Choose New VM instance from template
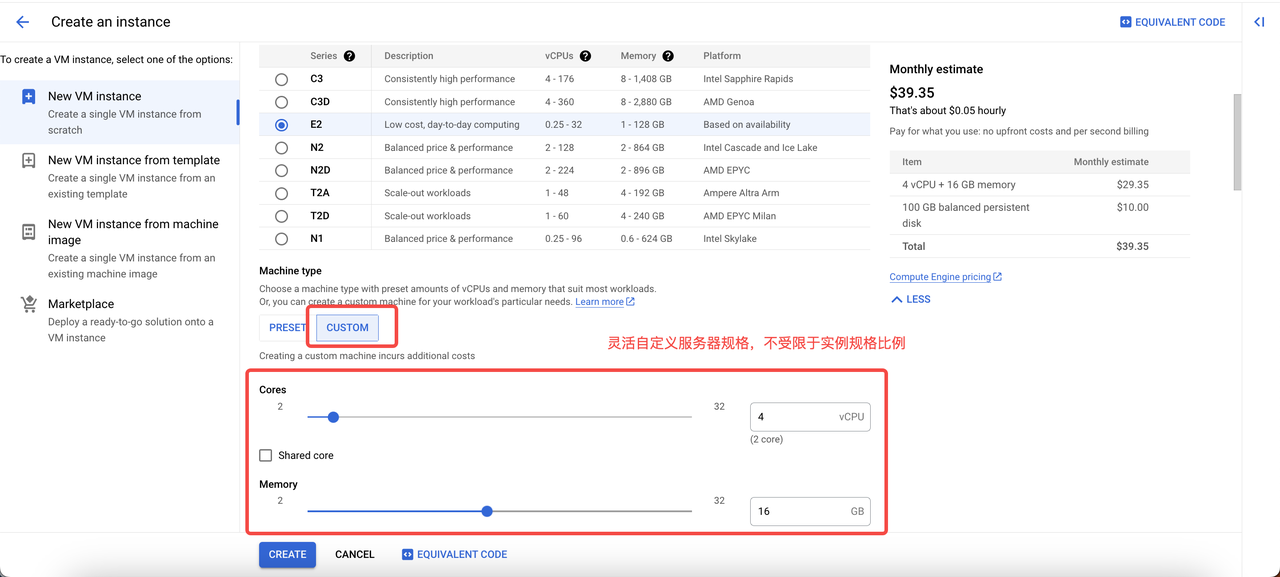The width and height of the screenshot is (1280, 577). 133,160
